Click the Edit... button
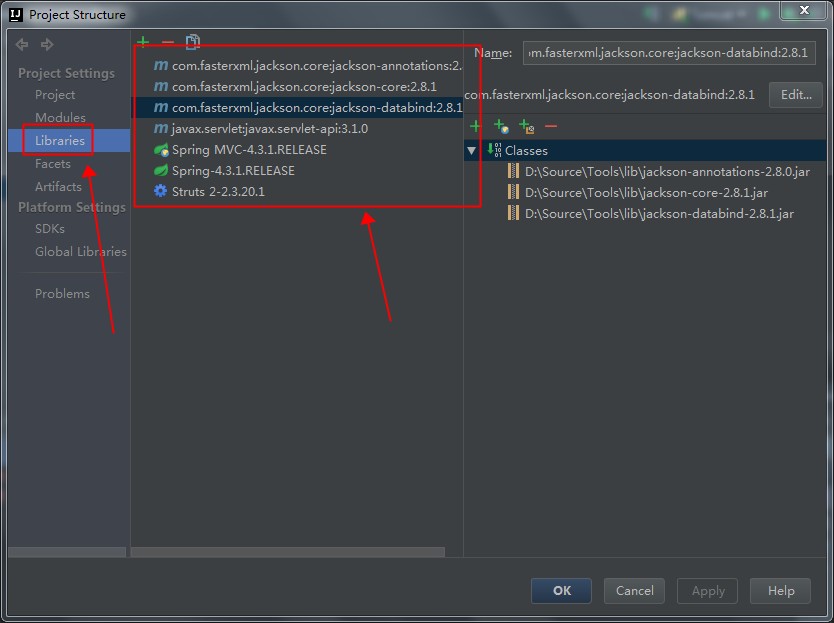 click(x=796, y=95)
